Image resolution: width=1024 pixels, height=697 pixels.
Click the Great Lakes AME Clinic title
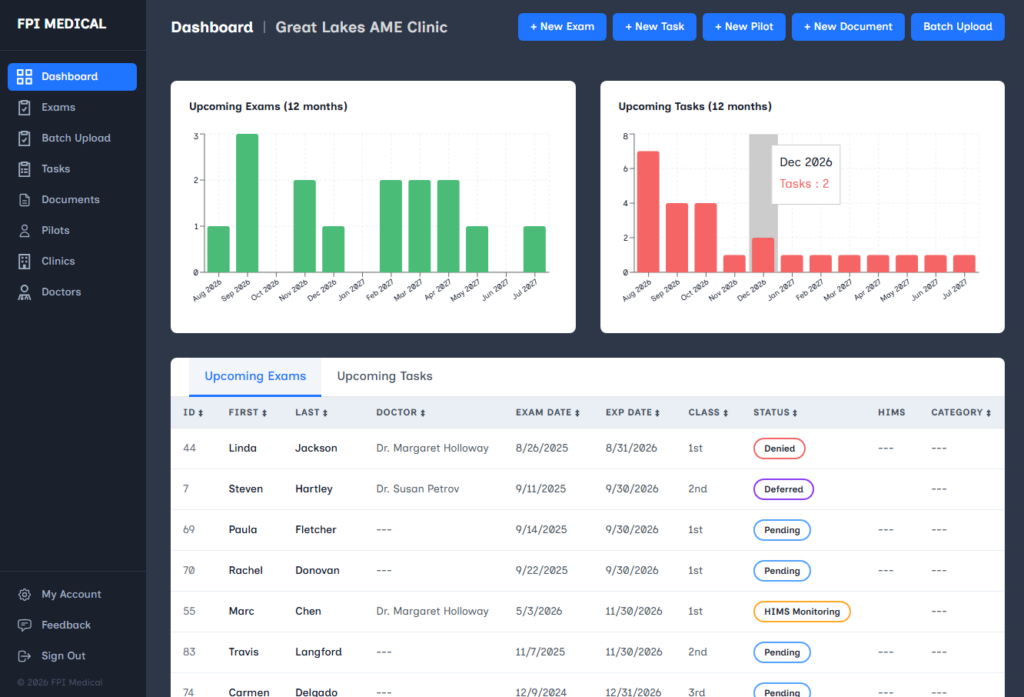(361, 27)
